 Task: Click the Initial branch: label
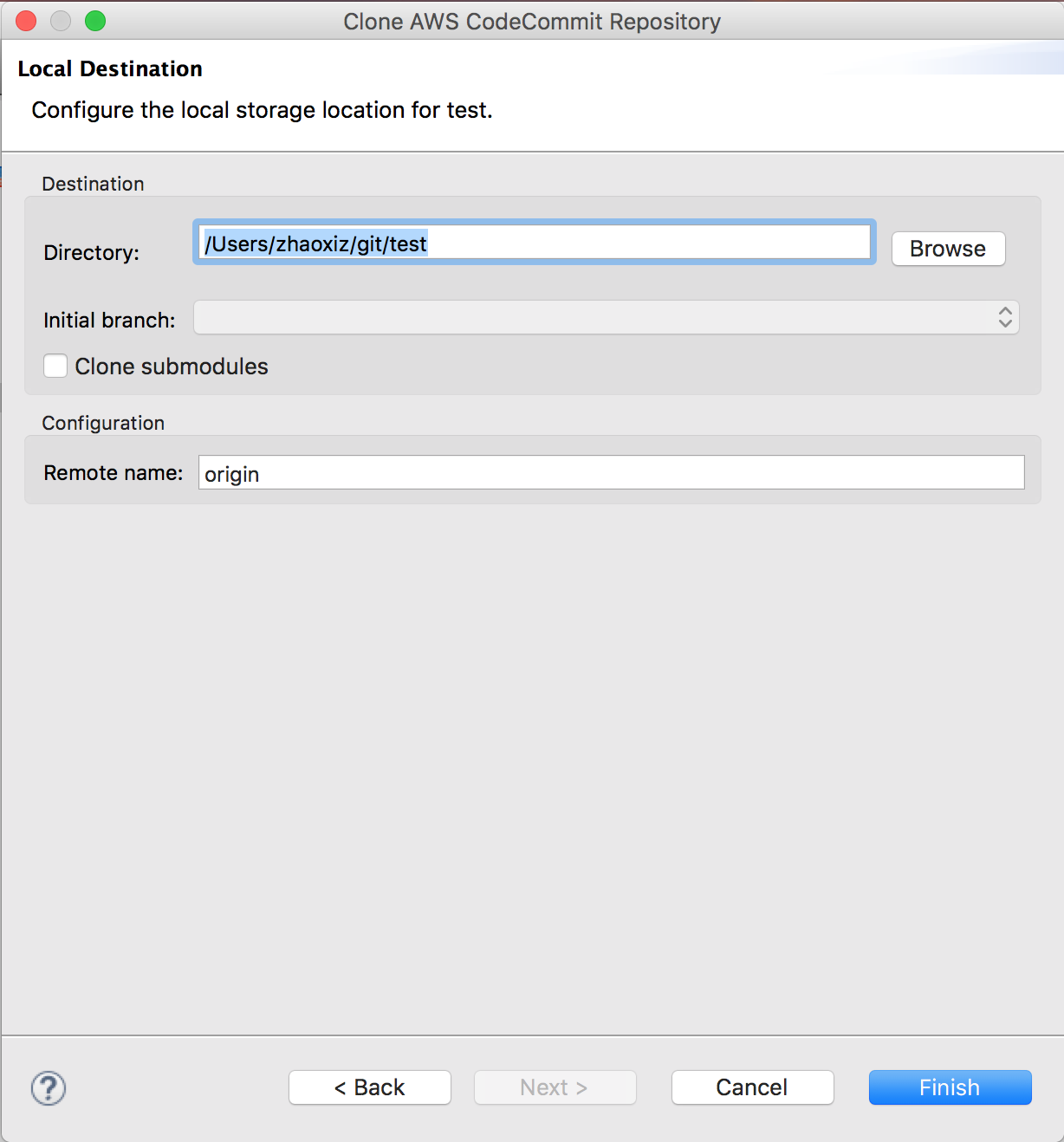(109, 321)
